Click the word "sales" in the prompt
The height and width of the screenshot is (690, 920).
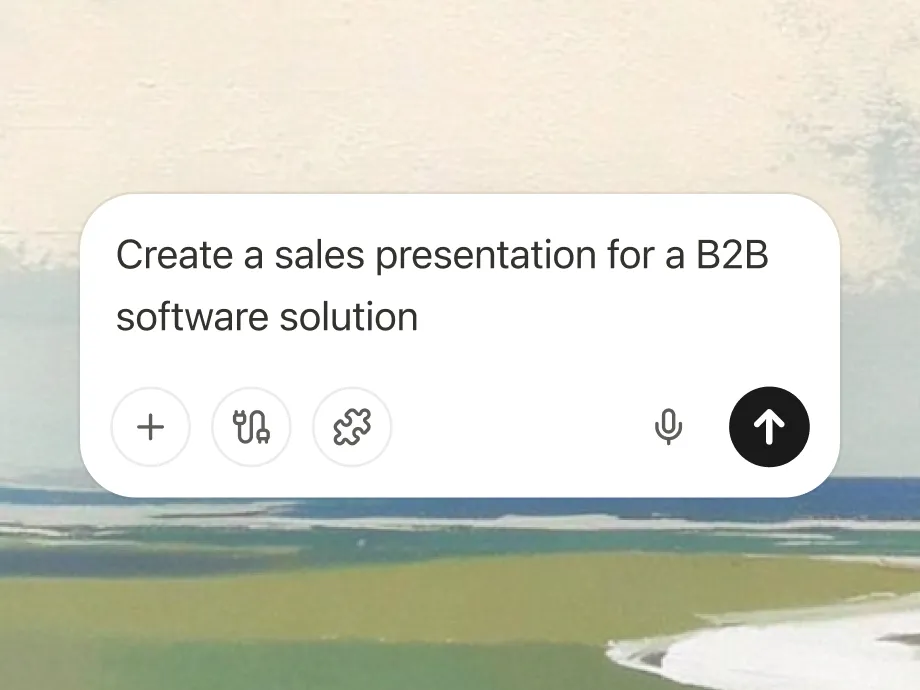coord(320,255)
